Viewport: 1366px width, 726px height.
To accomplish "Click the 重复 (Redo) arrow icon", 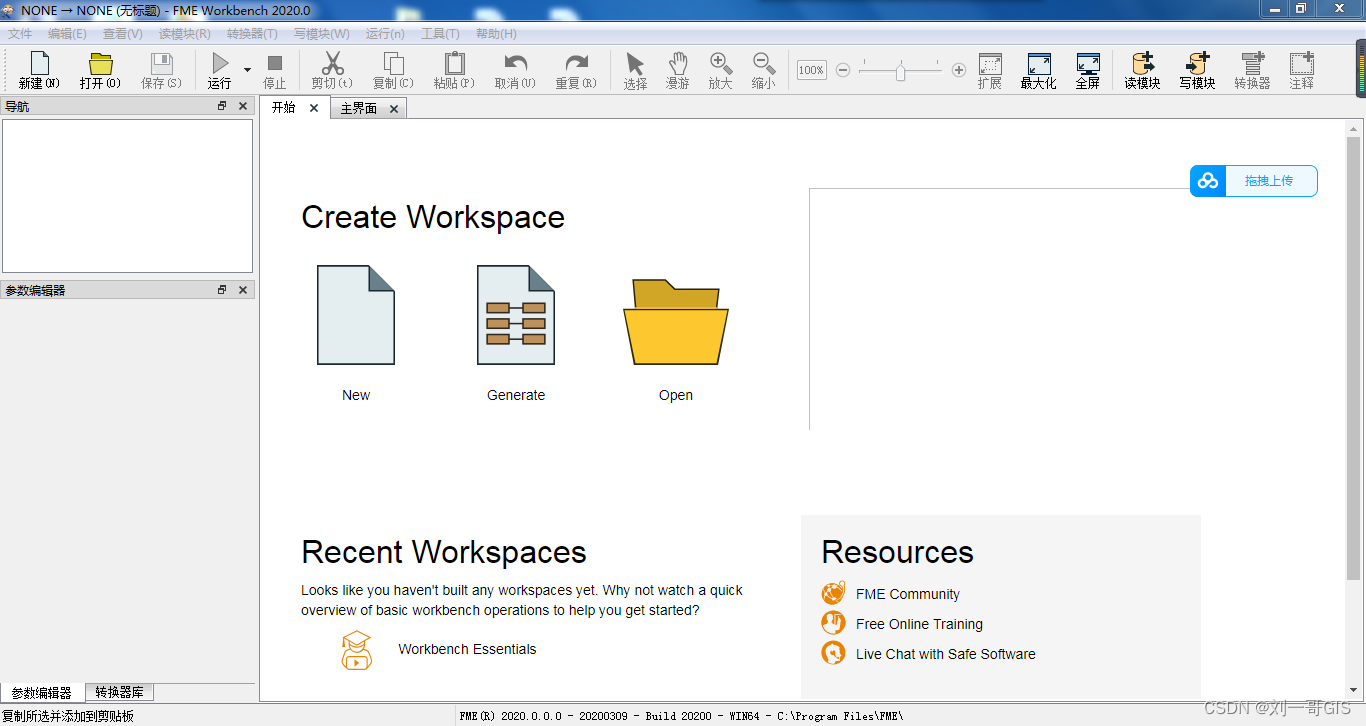I will pos(576,64).
